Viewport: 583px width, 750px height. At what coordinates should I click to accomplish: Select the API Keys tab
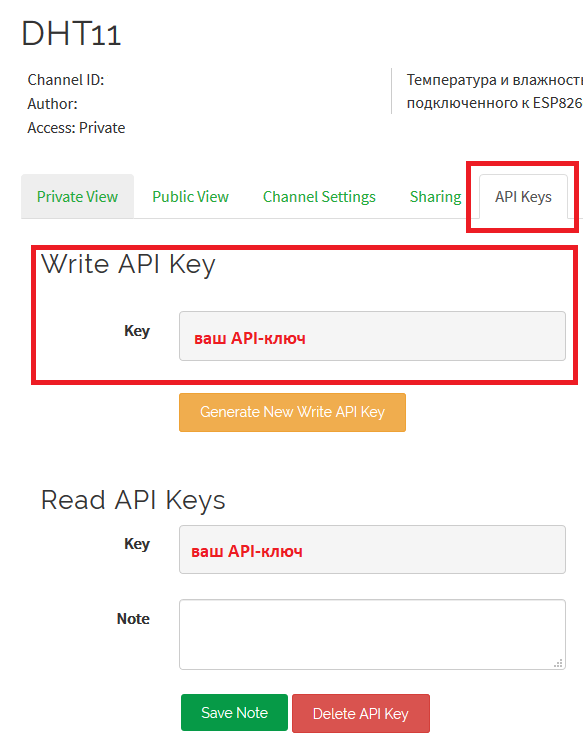(523, 197)
